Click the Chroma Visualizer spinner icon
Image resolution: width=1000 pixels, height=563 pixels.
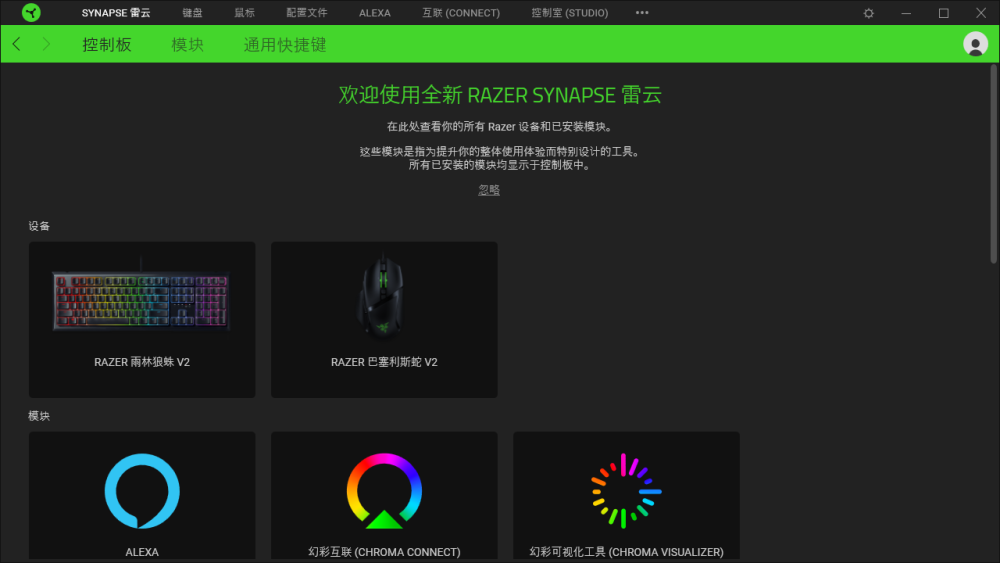click(626, 490)
